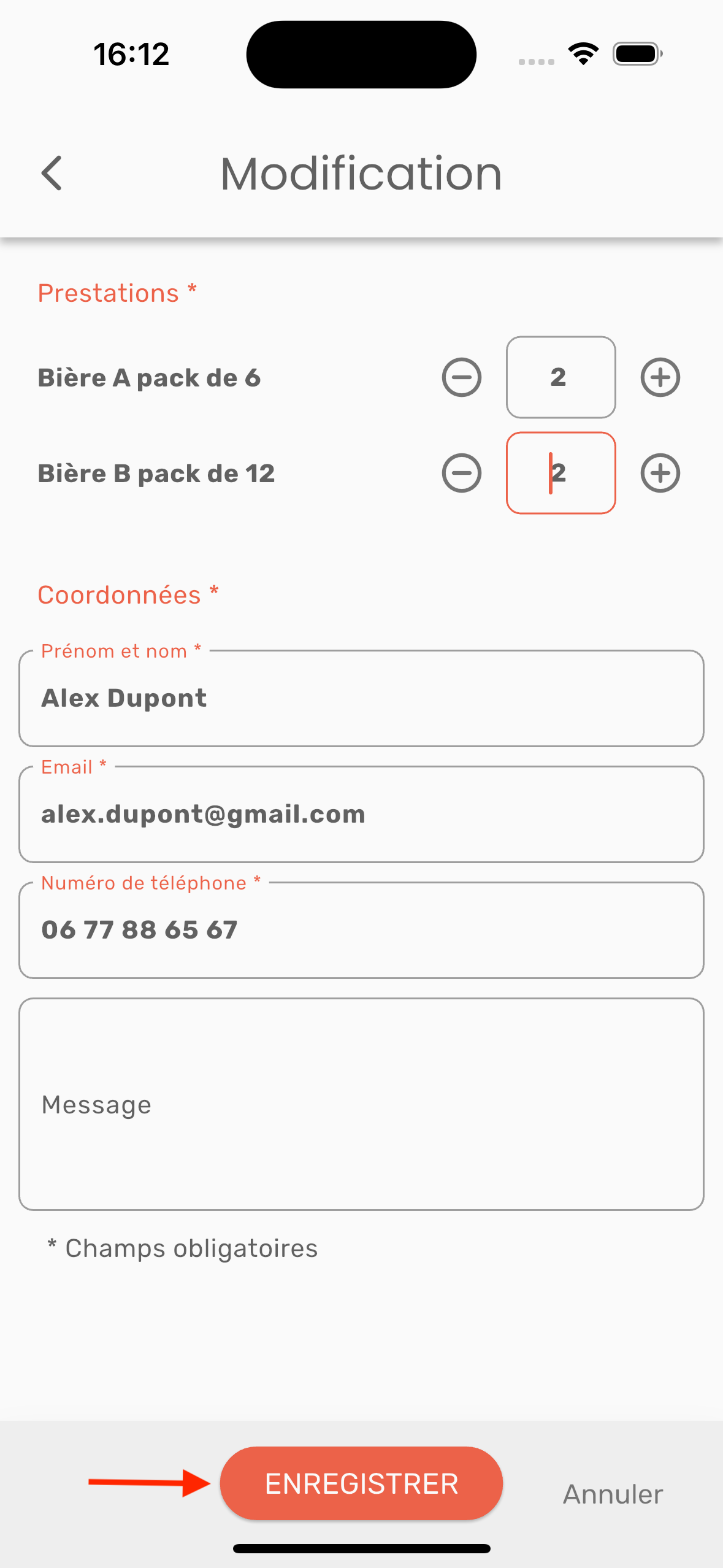Viewport: 723px width, 1568px height.
Task: Increase Bière A pack de 6 quantity
Action: [660, 377]
